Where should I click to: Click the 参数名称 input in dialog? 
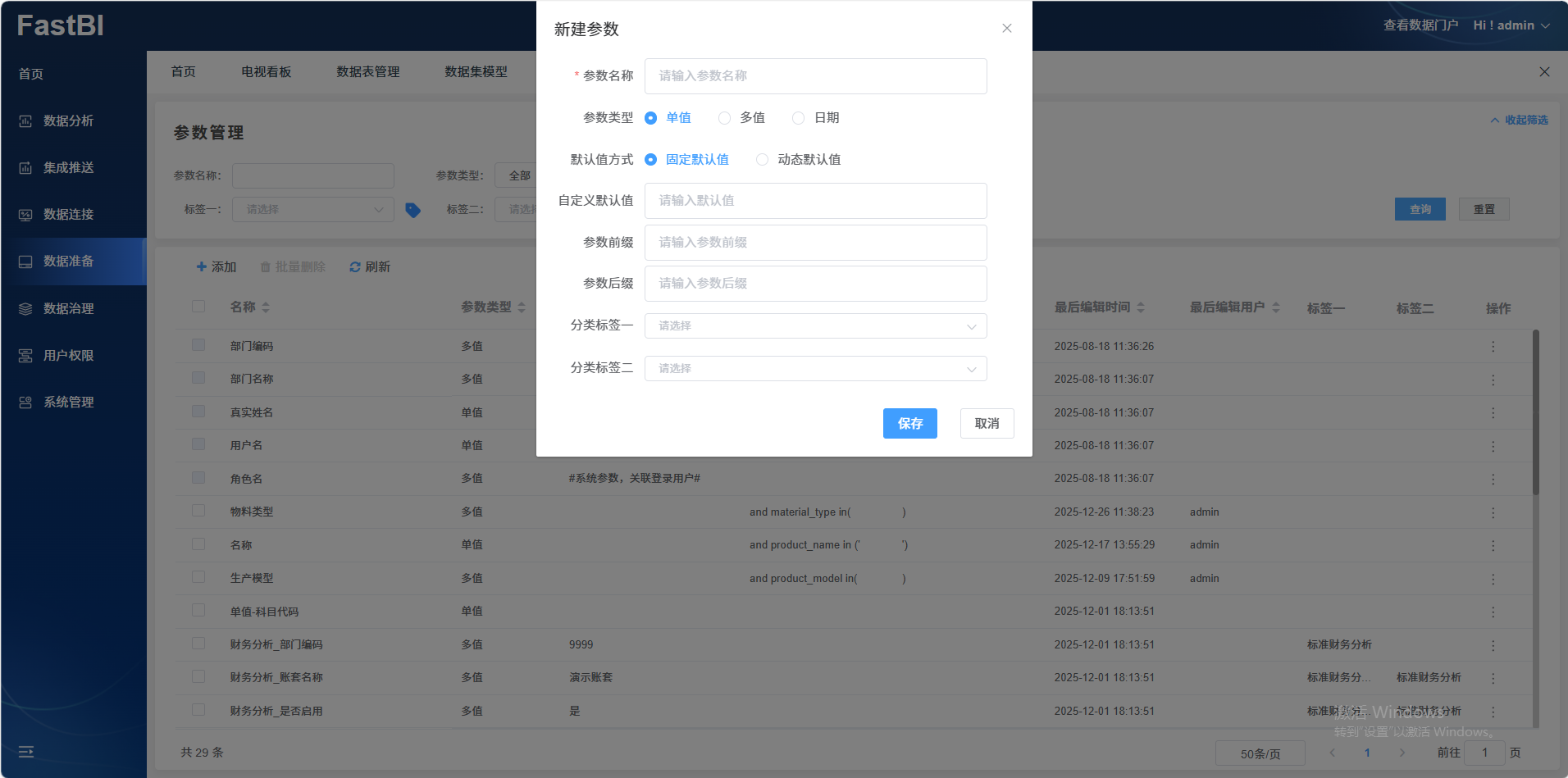815,76
